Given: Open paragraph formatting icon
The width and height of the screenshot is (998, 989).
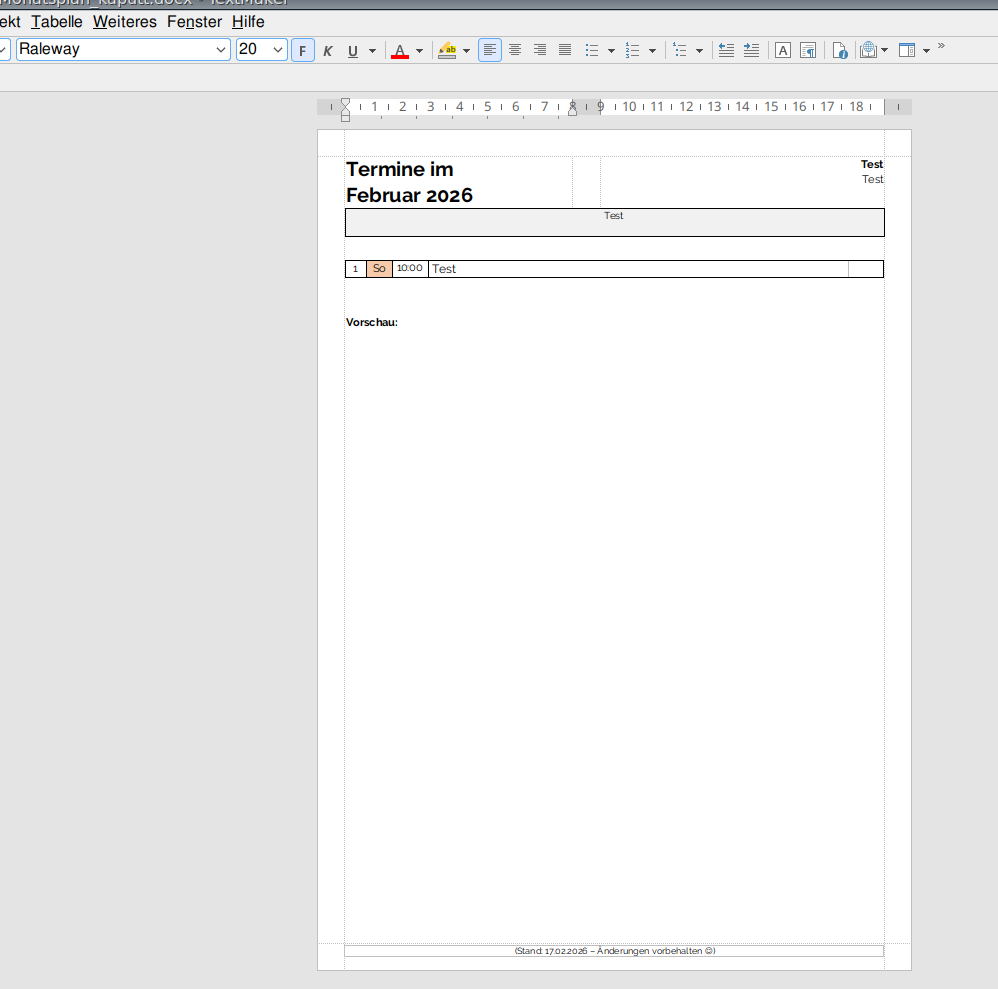Looking at the screenshot, I should (x=808, y=50).
